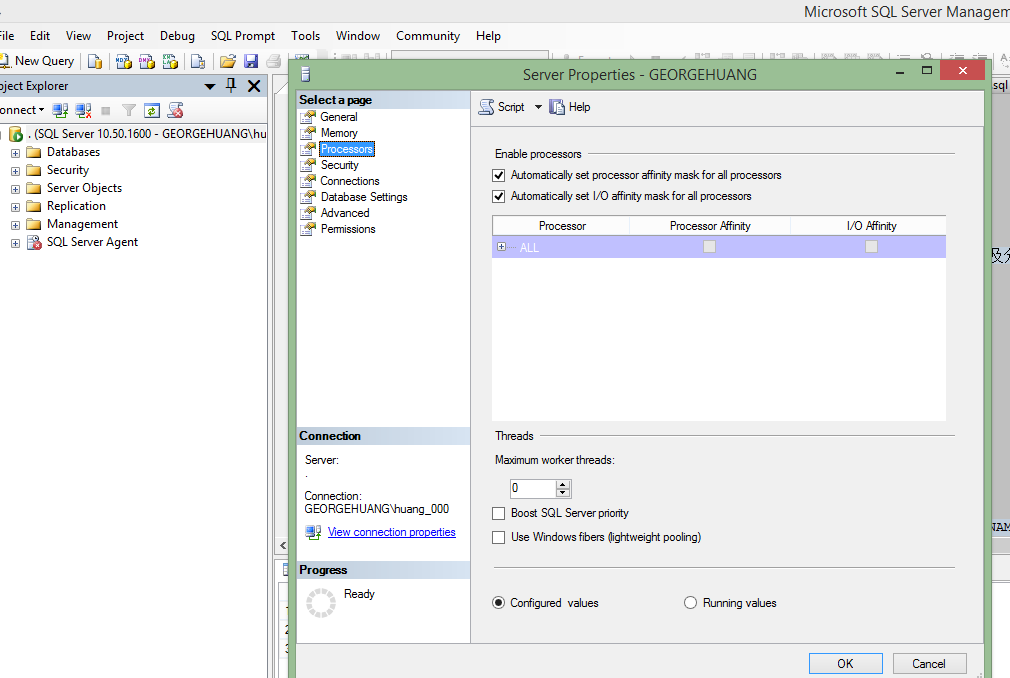The image size is (1010, 678).
Task: Open the View menu
Action: point(79,36)
